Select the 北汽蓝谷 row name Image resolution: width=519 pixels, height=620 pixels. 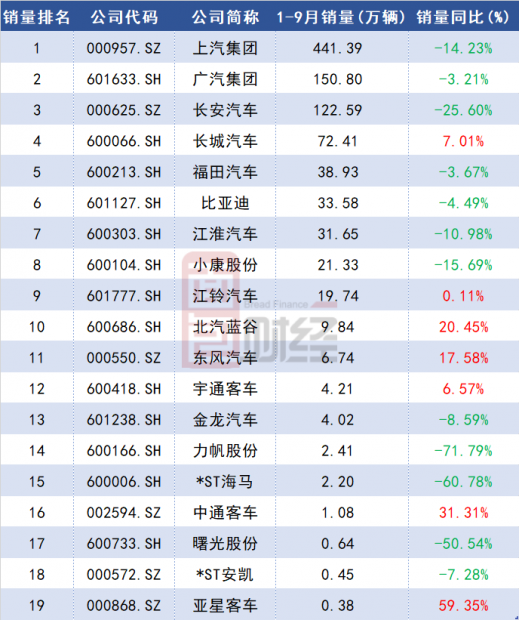pyautogui.click(x=225, y=327)
